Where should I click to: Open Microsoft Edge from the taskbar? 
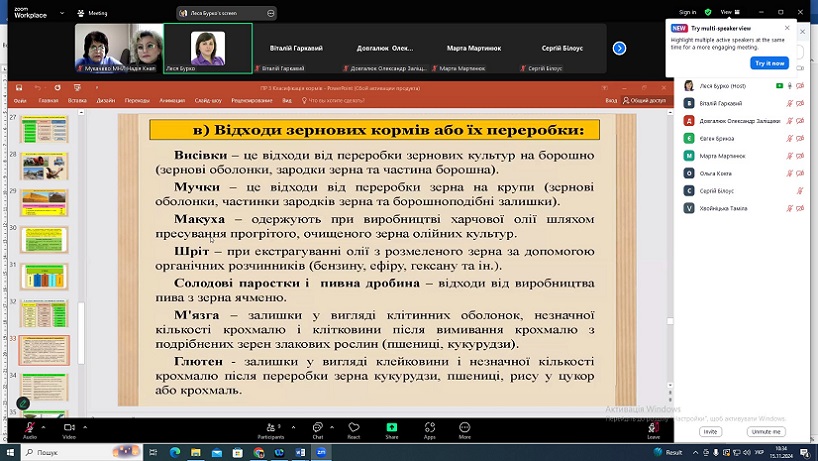click(x=174, y=452)
